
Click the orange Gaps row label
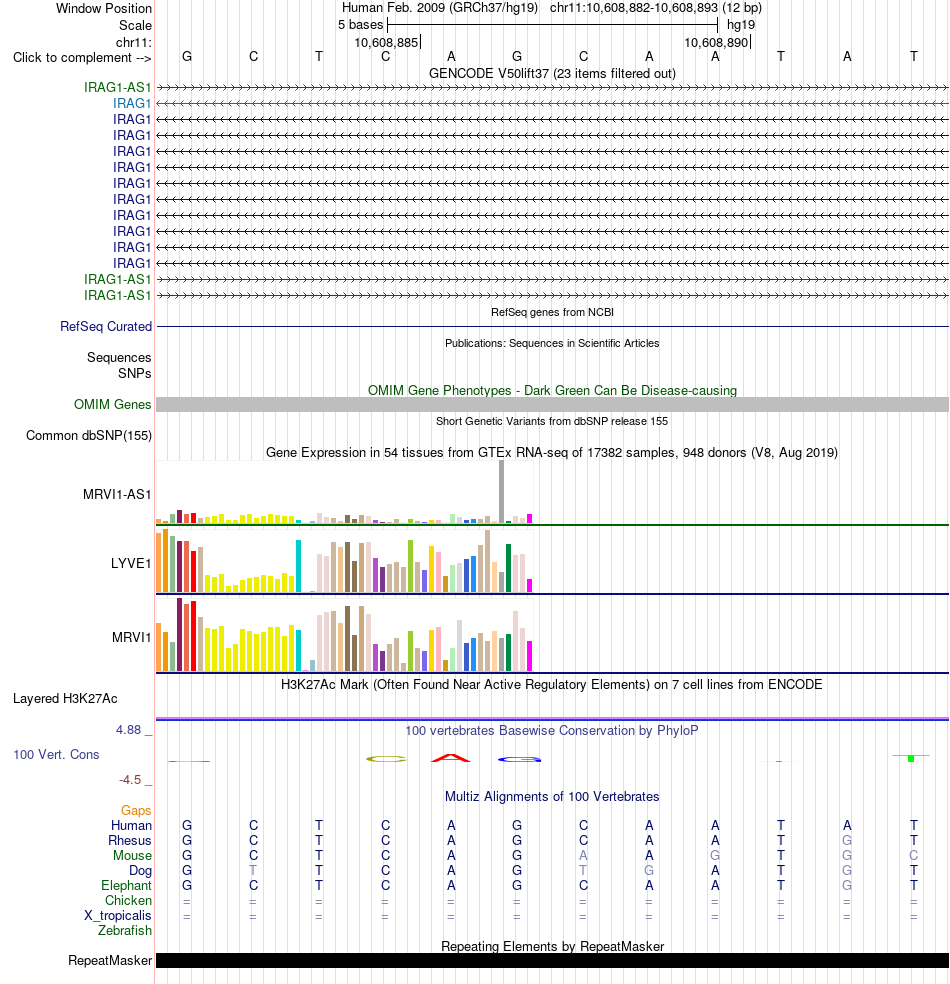136,811
